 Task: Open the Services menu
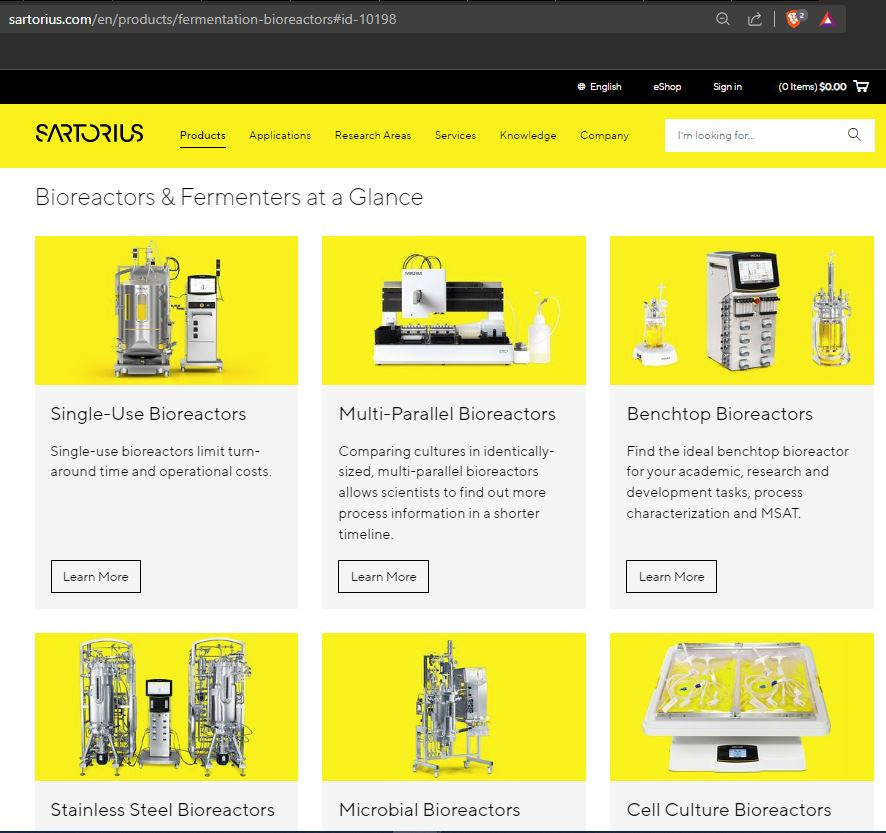[x=455, y=136]
